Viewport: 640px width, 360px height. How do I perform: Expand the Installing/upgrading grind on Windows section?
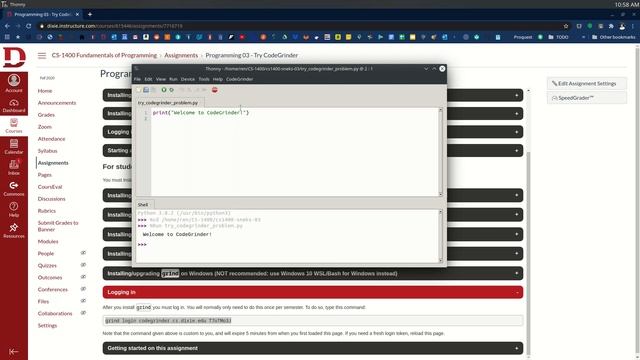click(x=313, y=273)
